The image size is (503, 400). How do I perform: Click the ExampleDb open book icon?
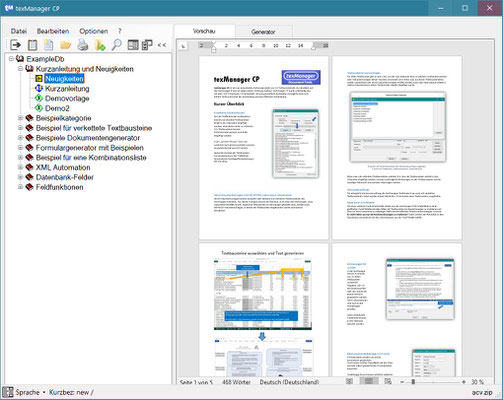[x=20, y=59]
